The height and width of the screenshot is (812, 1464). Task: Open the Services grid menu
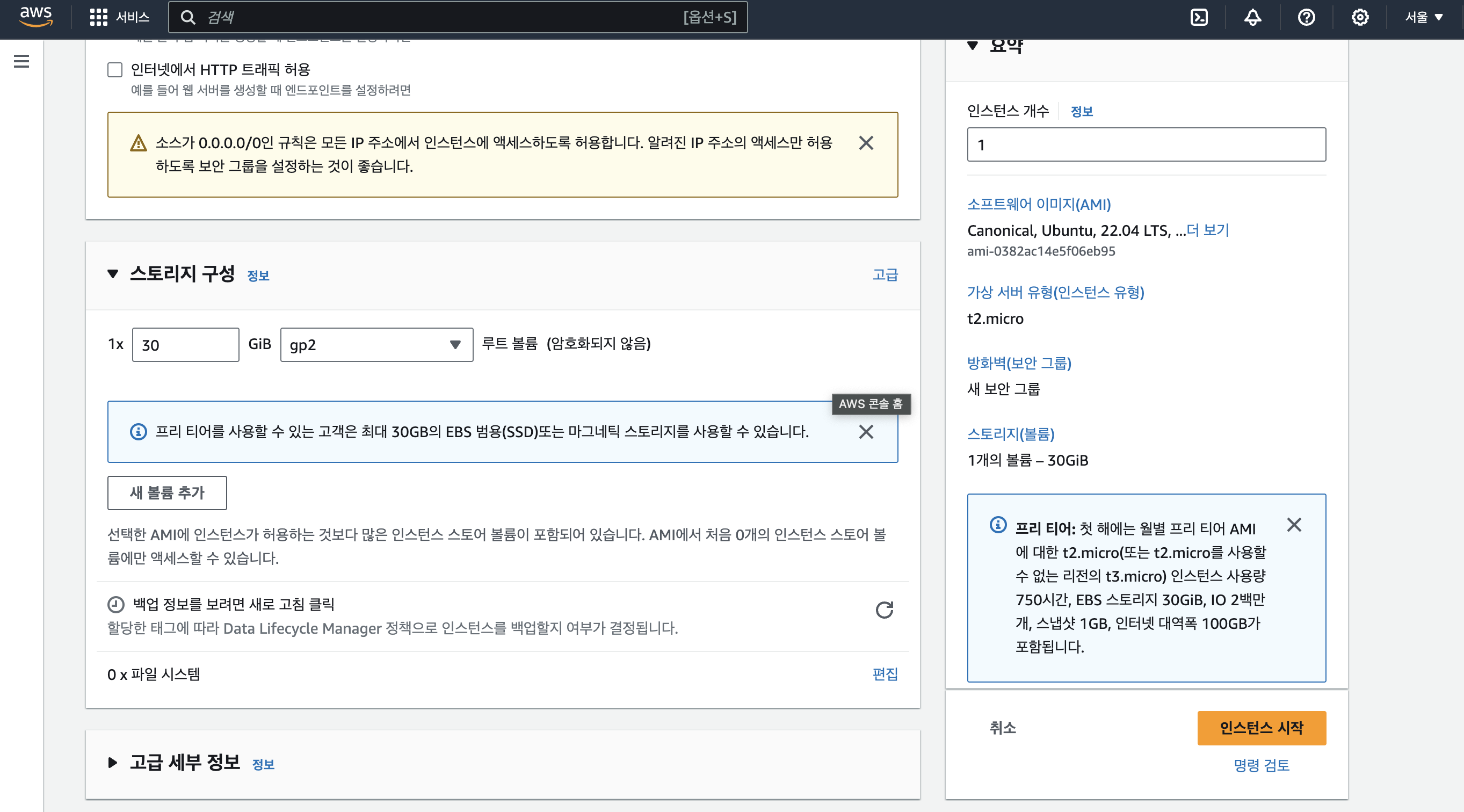(99, 17)
